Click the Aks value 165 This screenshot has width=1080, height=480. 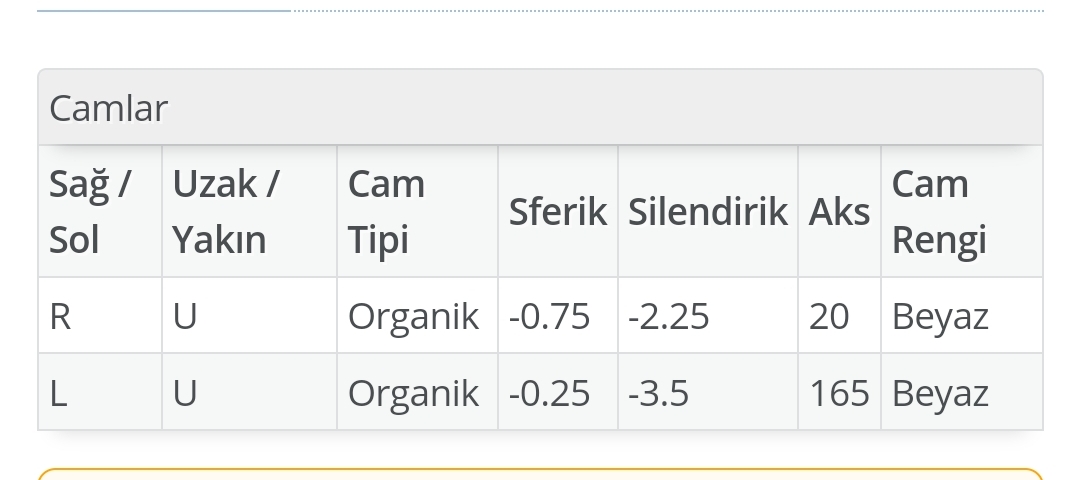840,393
